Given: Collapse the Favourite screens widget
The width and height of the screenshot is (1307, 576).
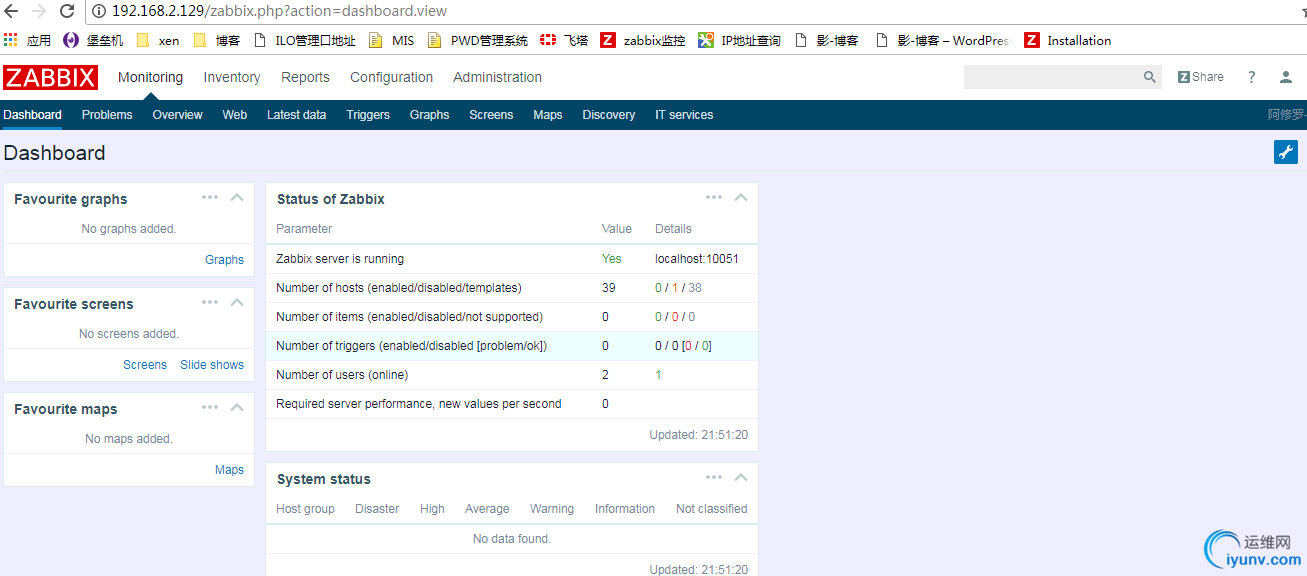Looking at the screenshot, I should coord(237,302).
